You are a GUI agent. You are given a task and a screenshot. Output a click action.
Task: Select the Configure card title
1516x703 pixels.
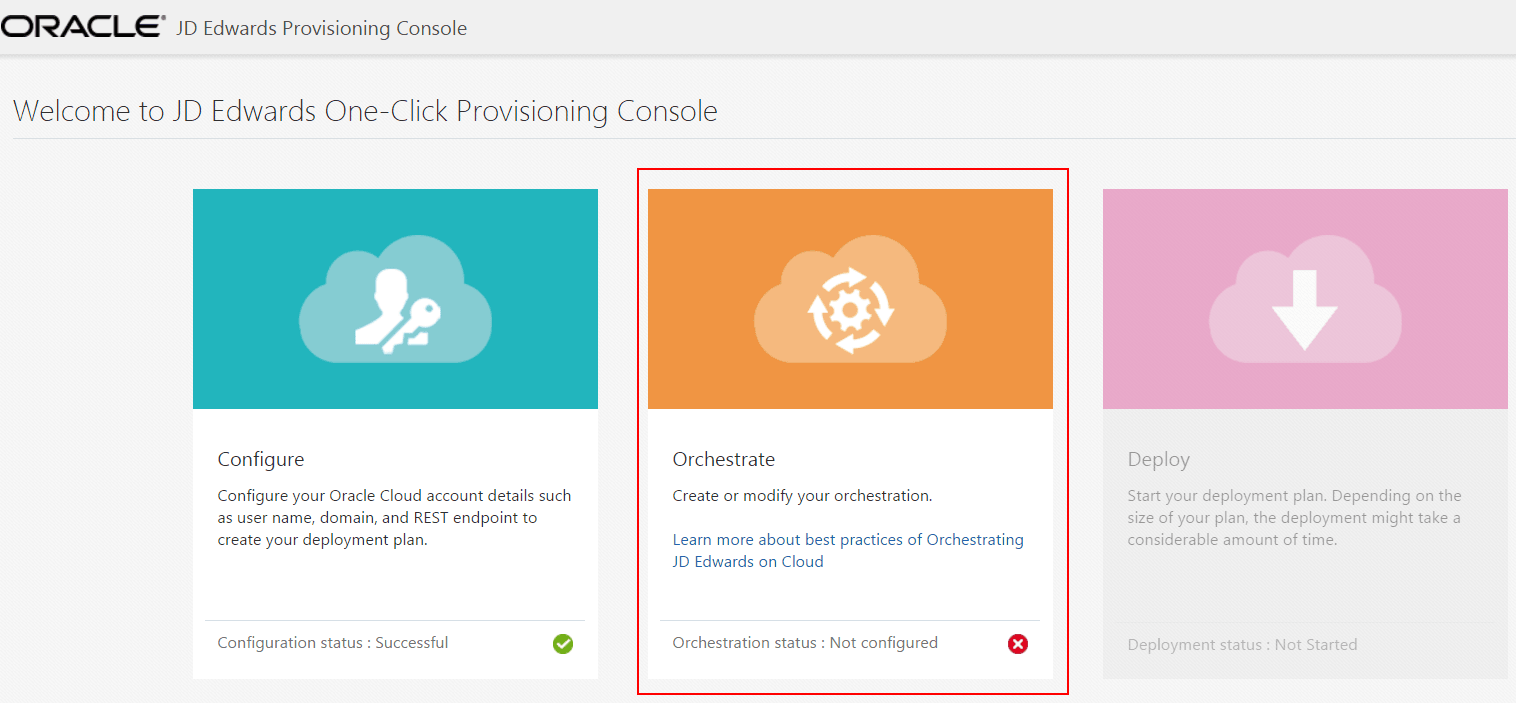pyautogui.click(x=261, y=459)
